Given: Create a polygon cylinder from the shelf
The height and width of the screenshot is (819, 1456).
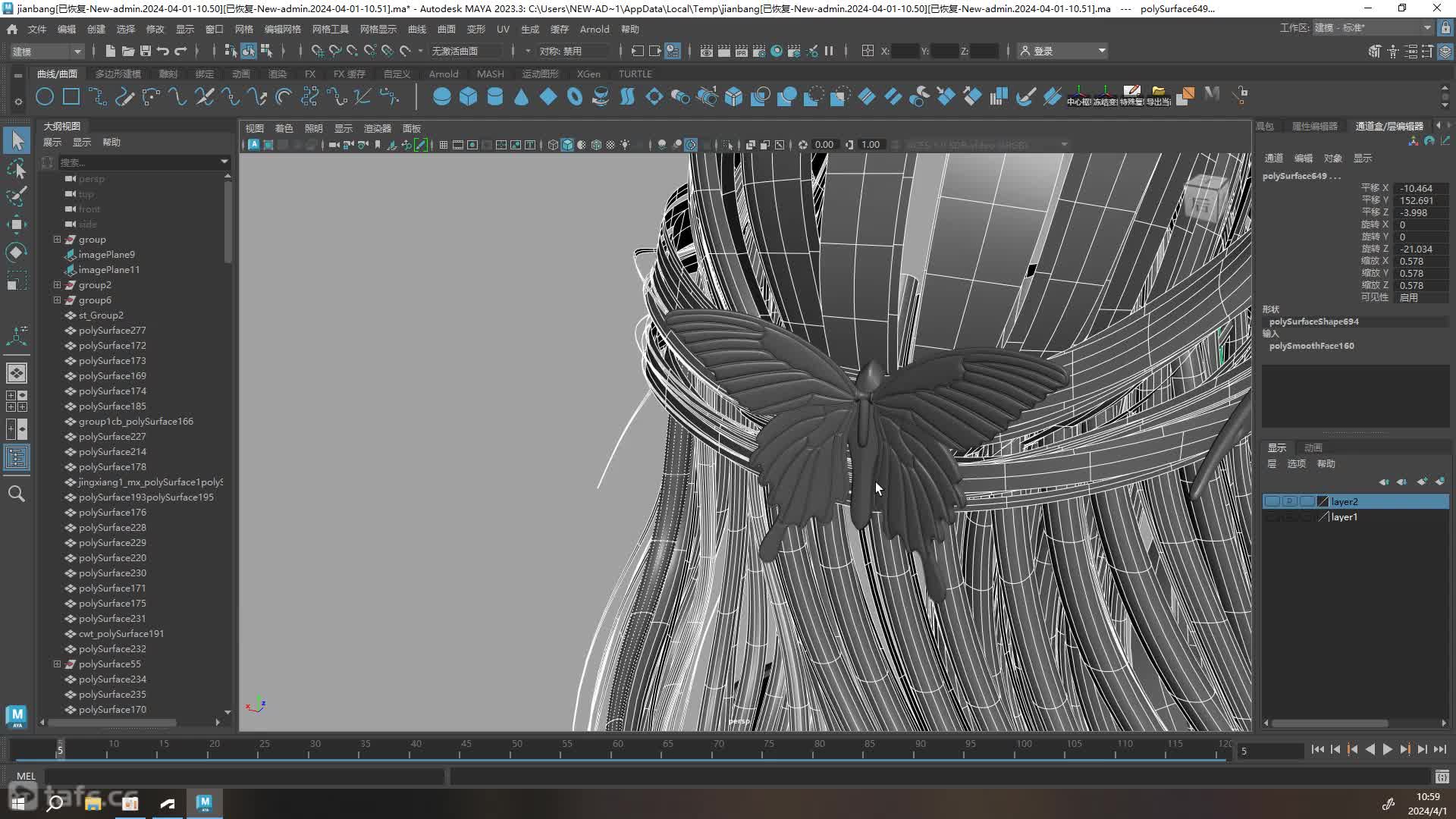Looking at the screenshot, I should [x=494, y=96].
